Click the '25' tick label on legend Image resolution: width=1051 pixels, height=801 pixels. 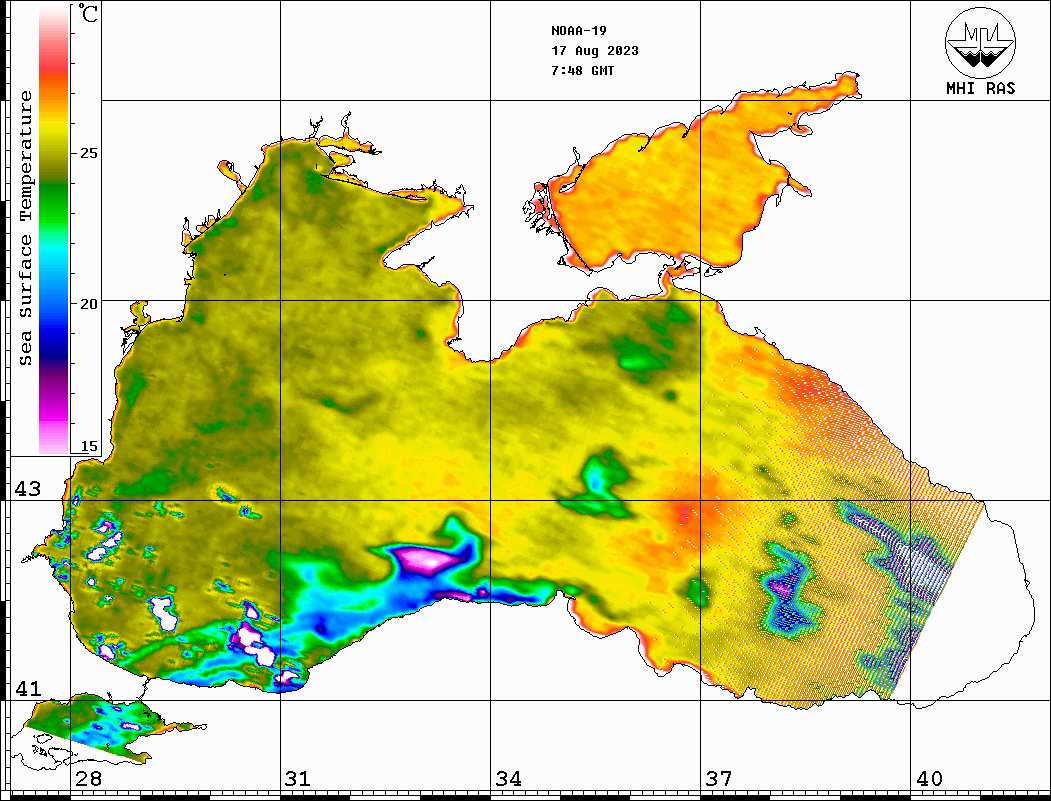(x=88, y=153)
